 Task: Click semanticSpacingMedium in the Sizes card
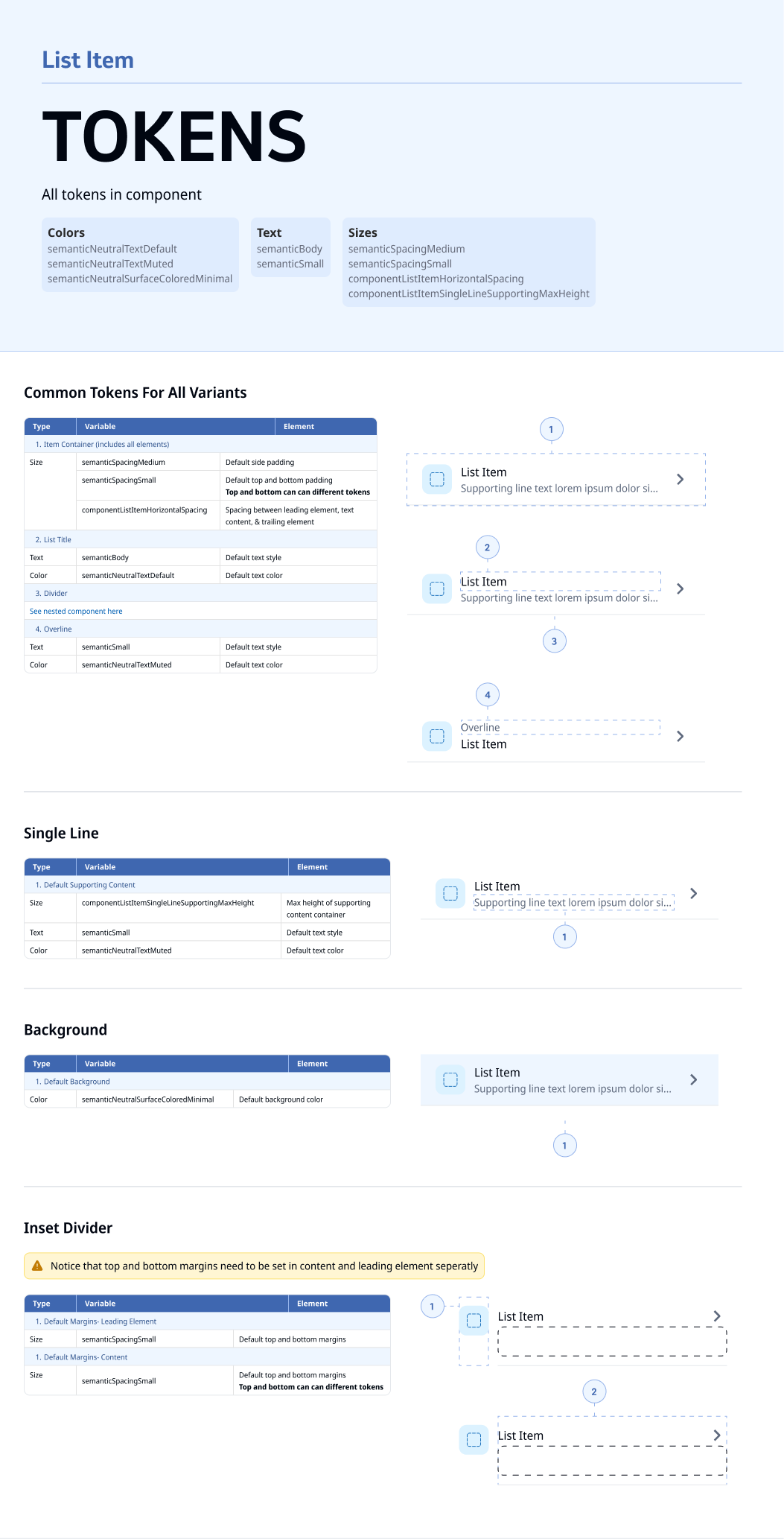[x=407, y=249]
